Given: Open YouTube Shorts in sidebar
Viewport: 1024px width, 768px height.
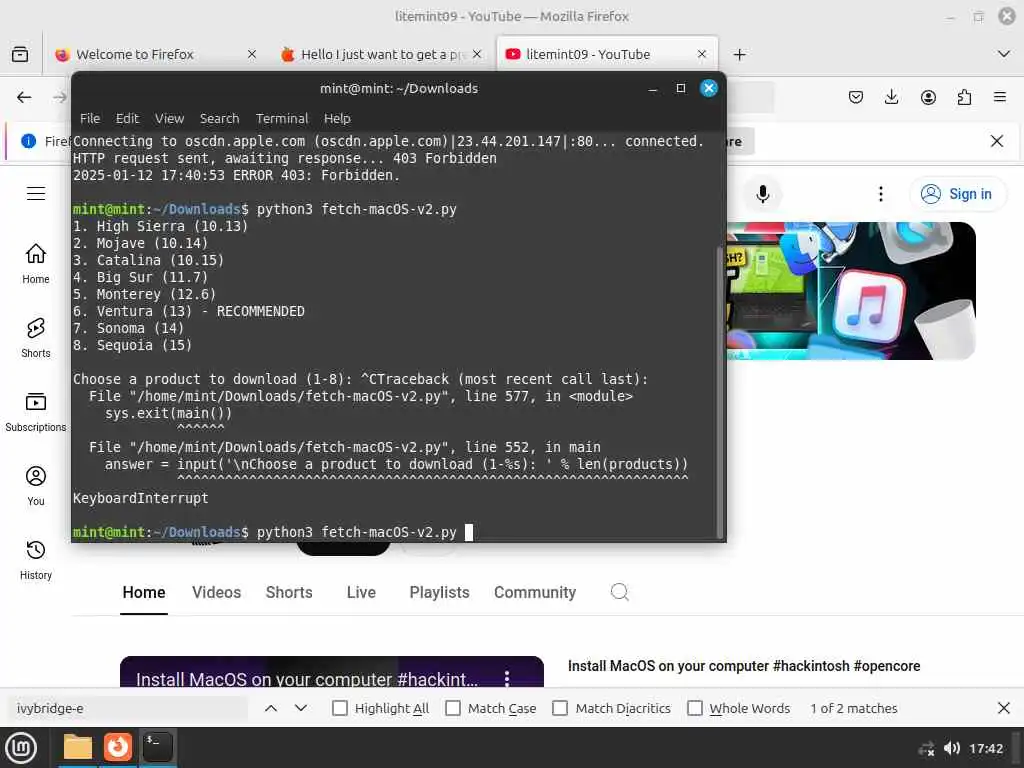Looking at the screenshot, I should pyautogui.click(x=36, y=338).
